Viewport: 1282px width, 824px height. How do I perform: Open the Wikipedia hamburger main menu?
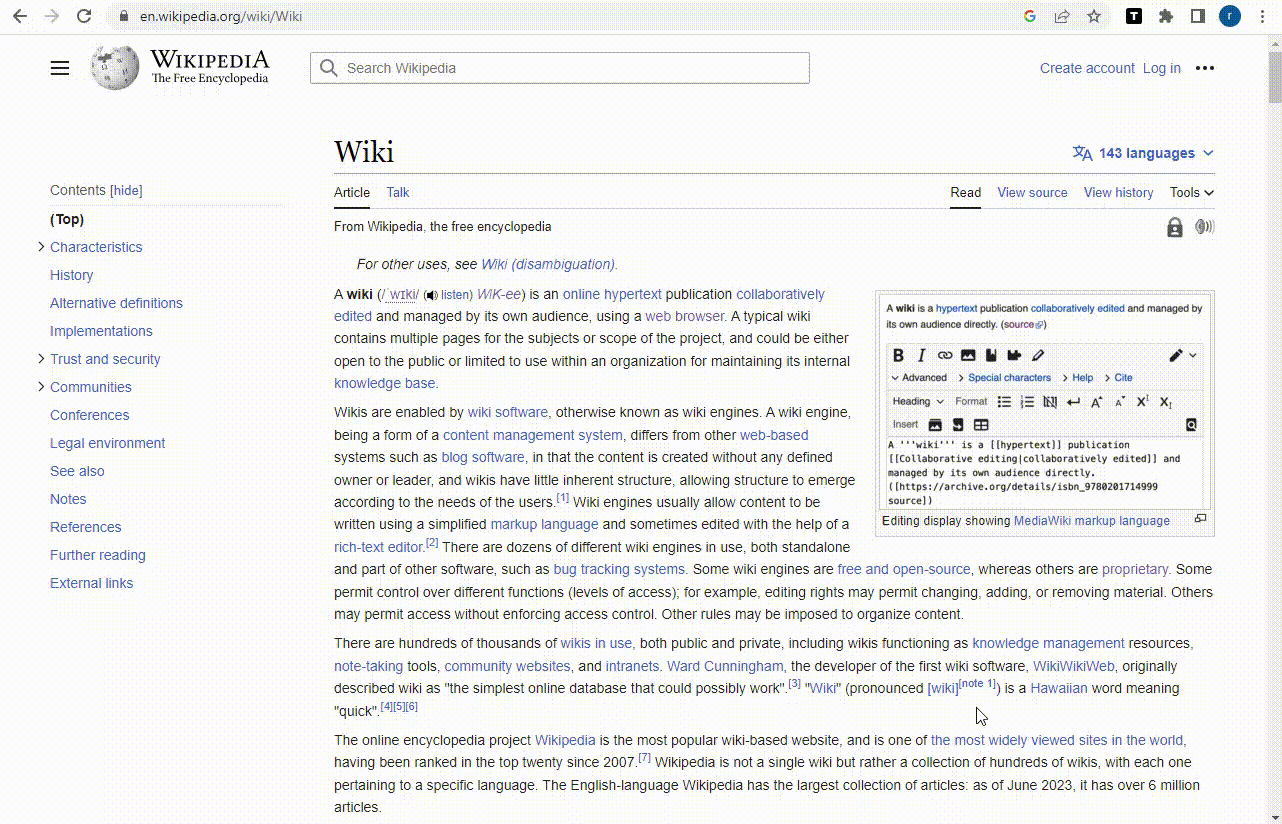point(60,68)
